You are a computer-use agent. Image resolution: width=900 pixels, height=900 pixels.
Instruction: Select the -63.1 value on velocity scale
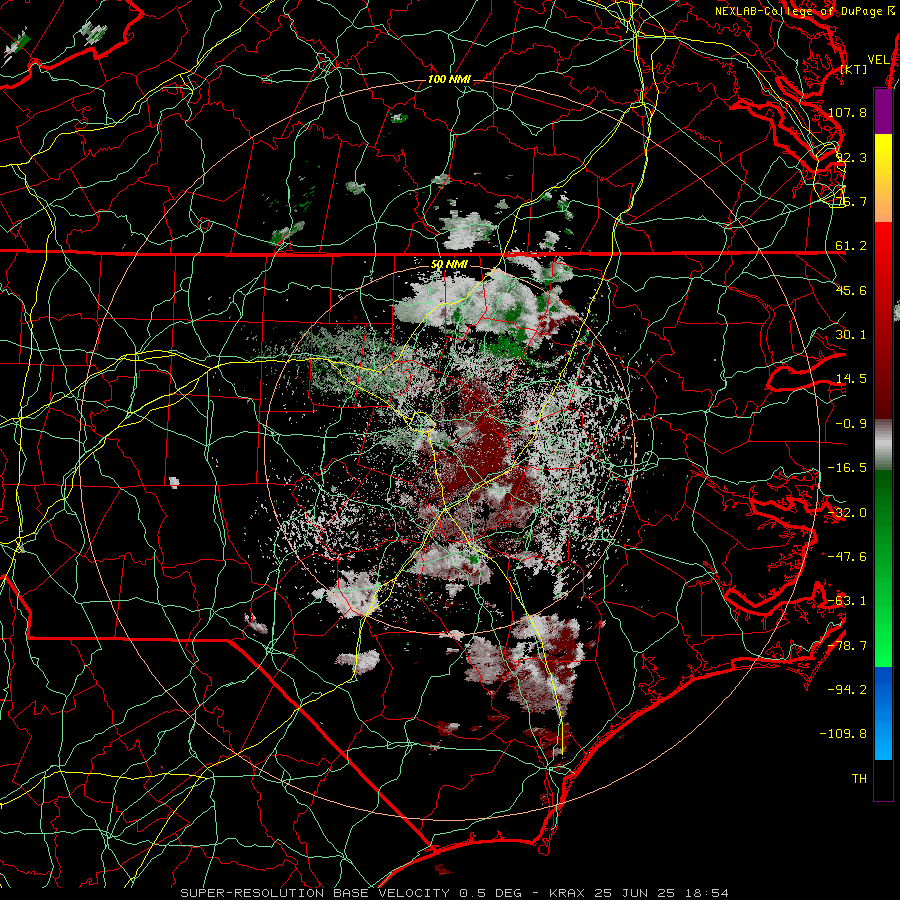pyautogui.click(x=847, y=601)
